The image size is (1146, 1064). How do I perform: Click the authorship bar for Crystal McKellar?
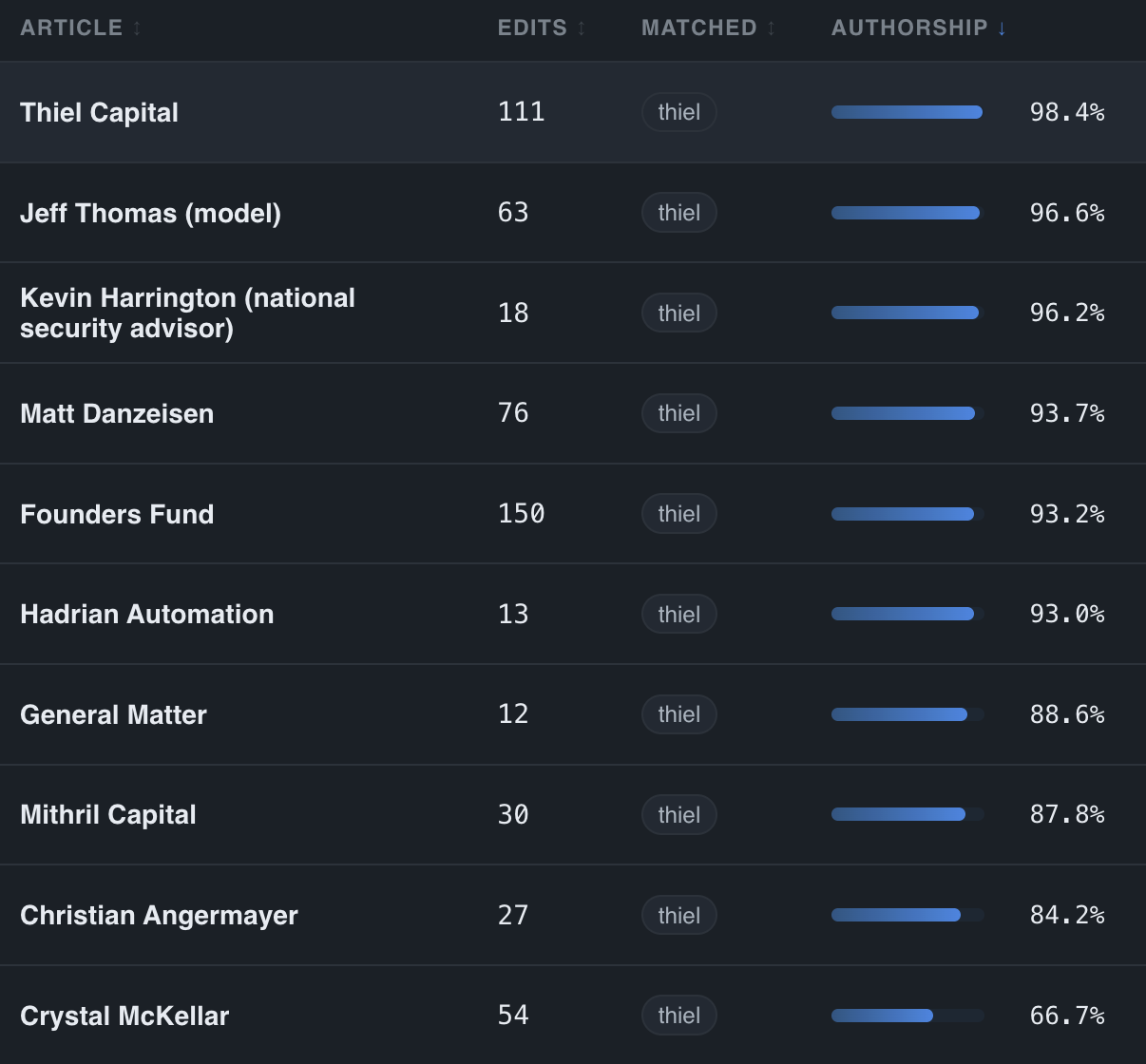[907, 1016]
